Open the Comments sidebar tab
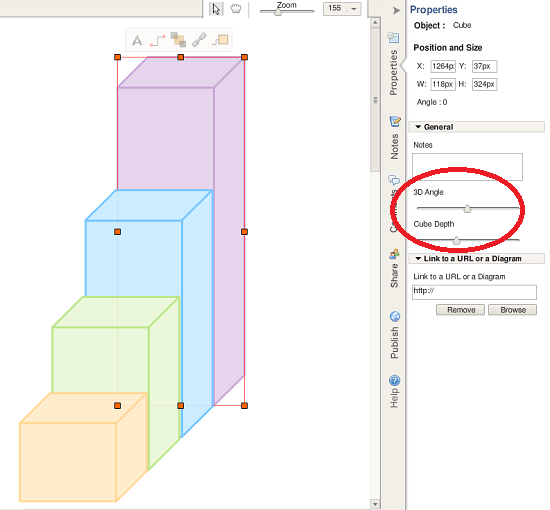Viewport: 550px width, 510px height. tap(394, 210)
